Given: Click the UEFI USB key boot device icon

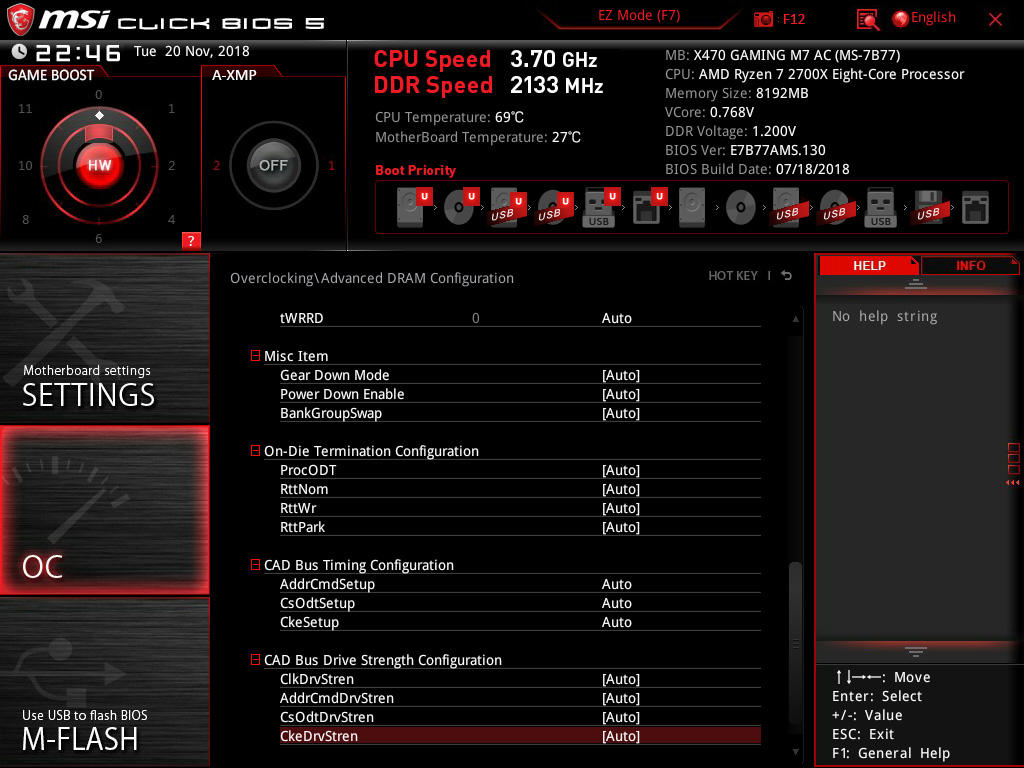Looking at the screenshot, I should 601,207.
